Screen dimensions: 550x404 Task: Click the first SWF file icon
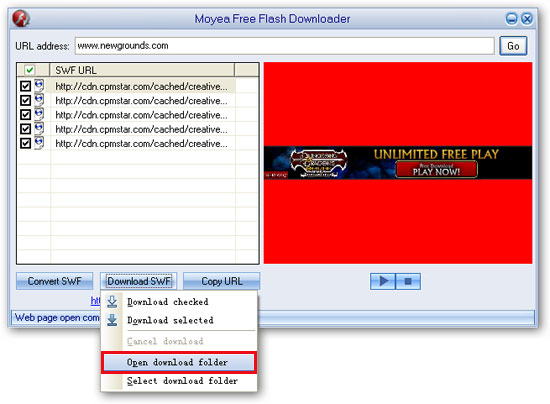39,86
